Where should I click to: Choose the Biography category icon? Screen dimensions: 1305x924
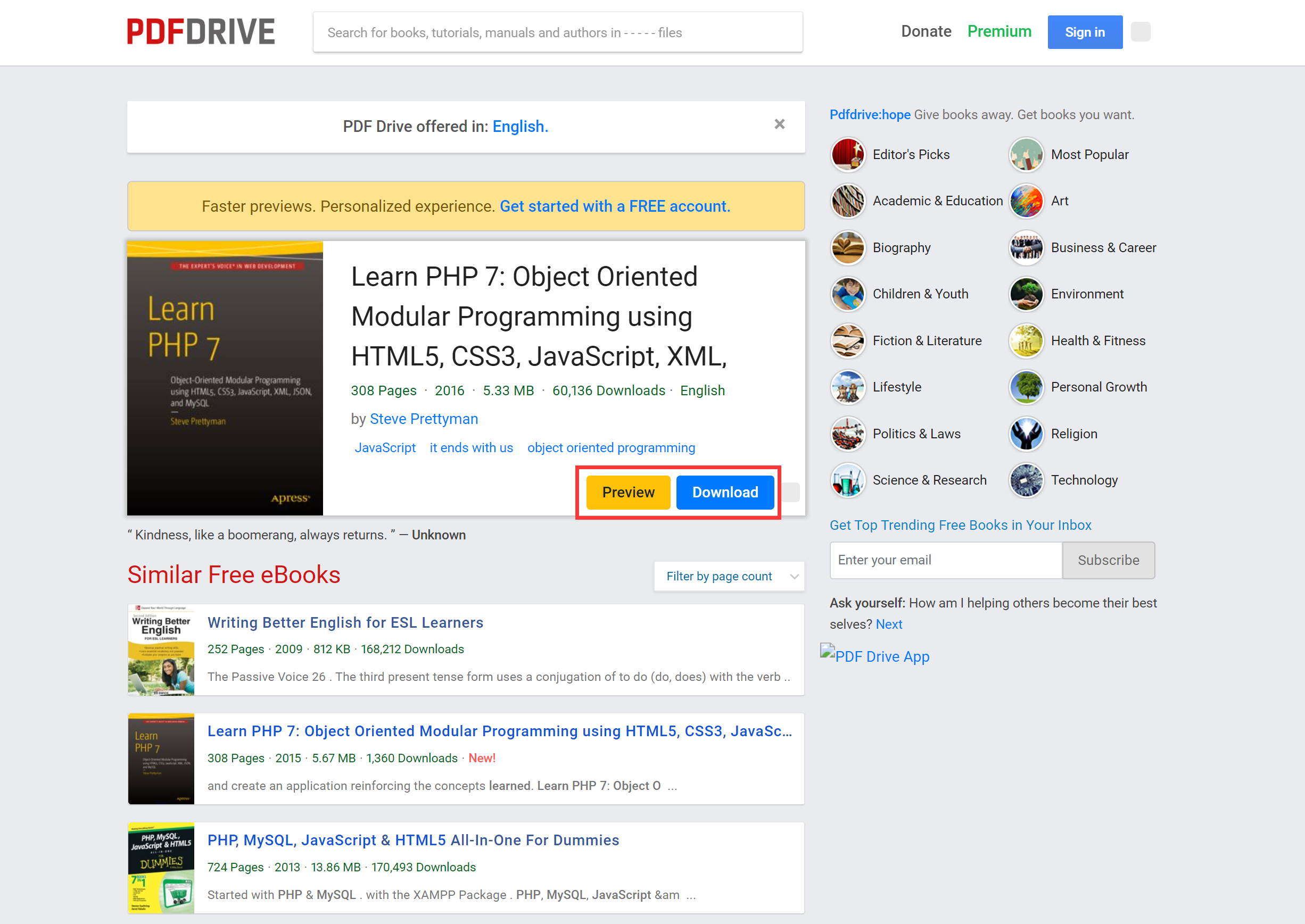847,247
